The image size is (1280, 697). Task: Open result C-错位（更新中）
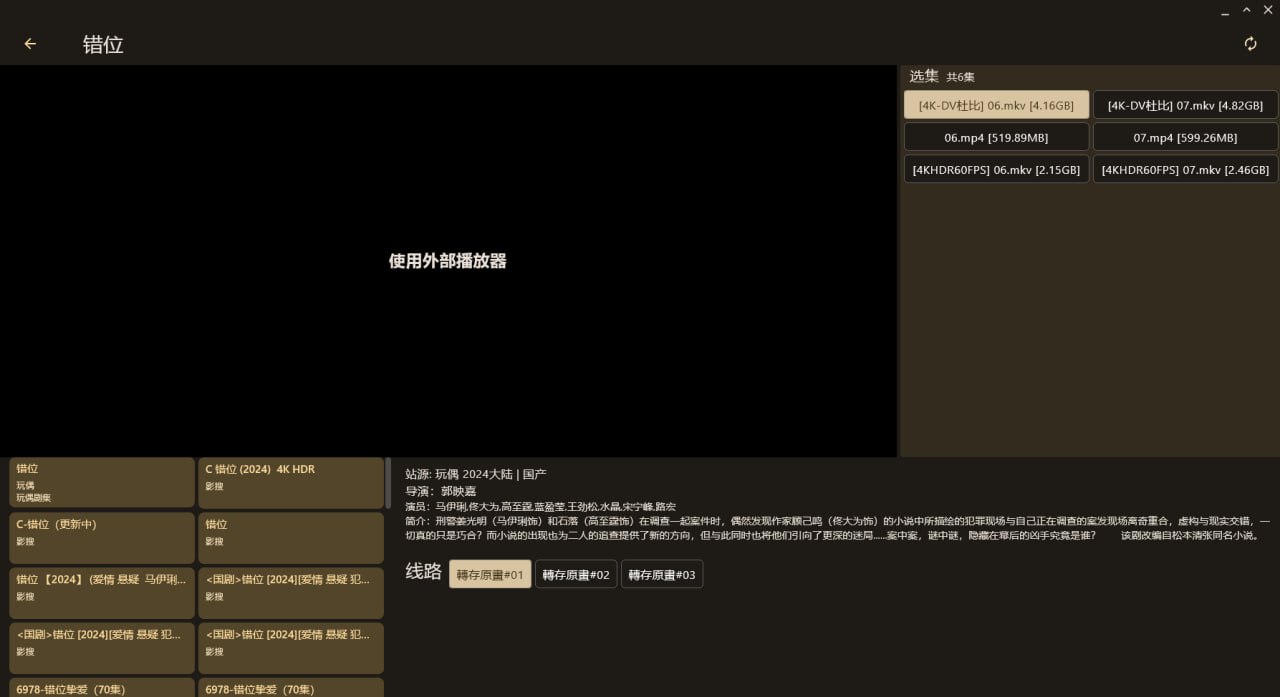(101, 538)
